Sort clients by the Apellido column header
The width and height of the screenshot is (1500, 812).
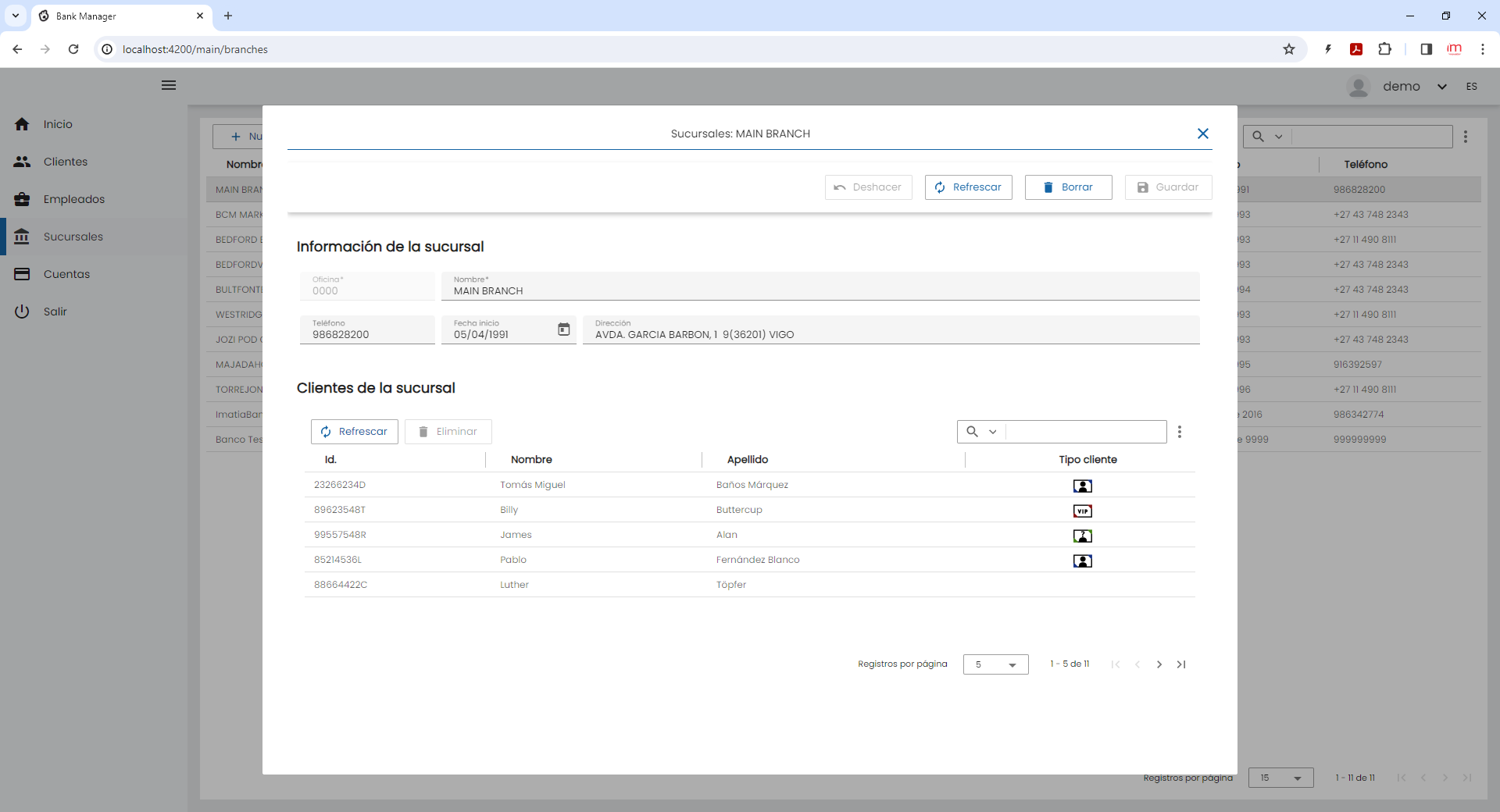(x=748, y=460)
